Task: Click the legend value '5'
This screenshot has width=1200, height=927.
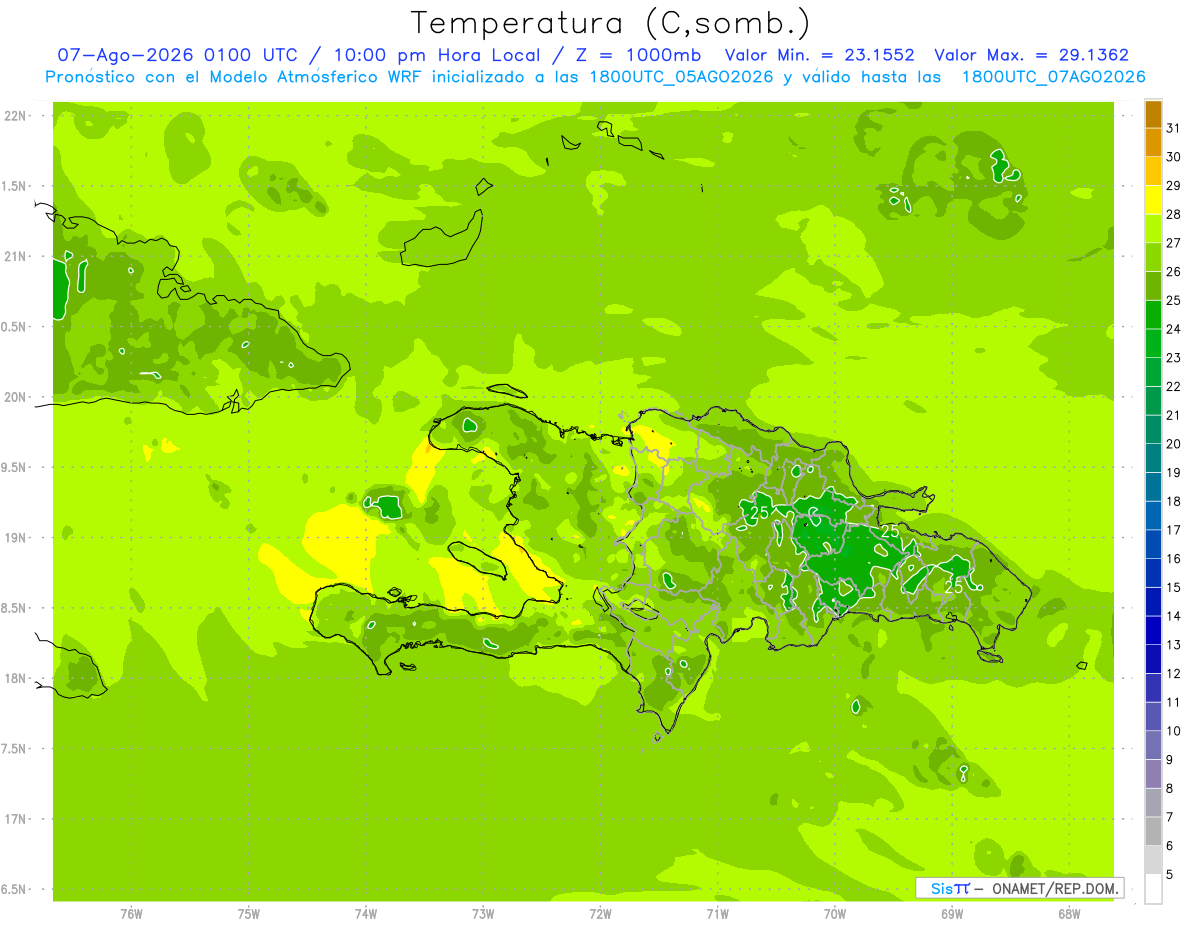Action: (x=1169, y=874)
